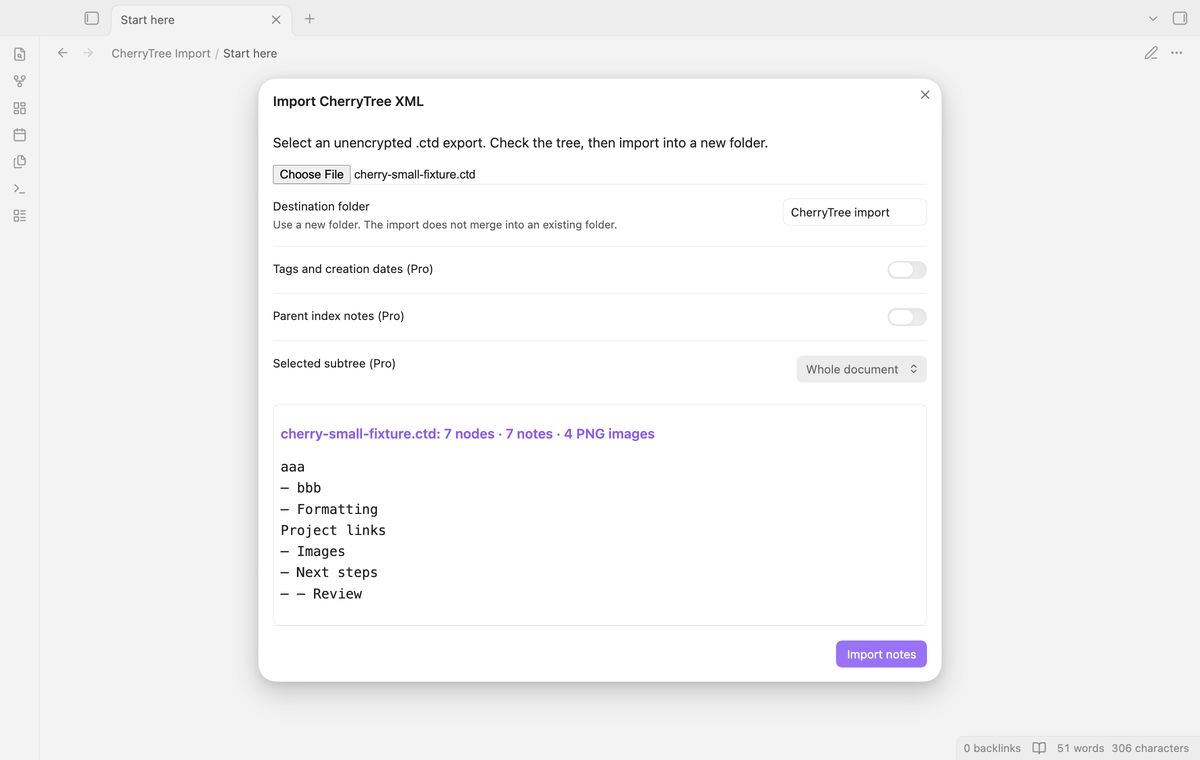The width and height of the screenshot is (1200, 760).
Task: Enable Parent index notes toggle
Action: click(x=907, y=317)
